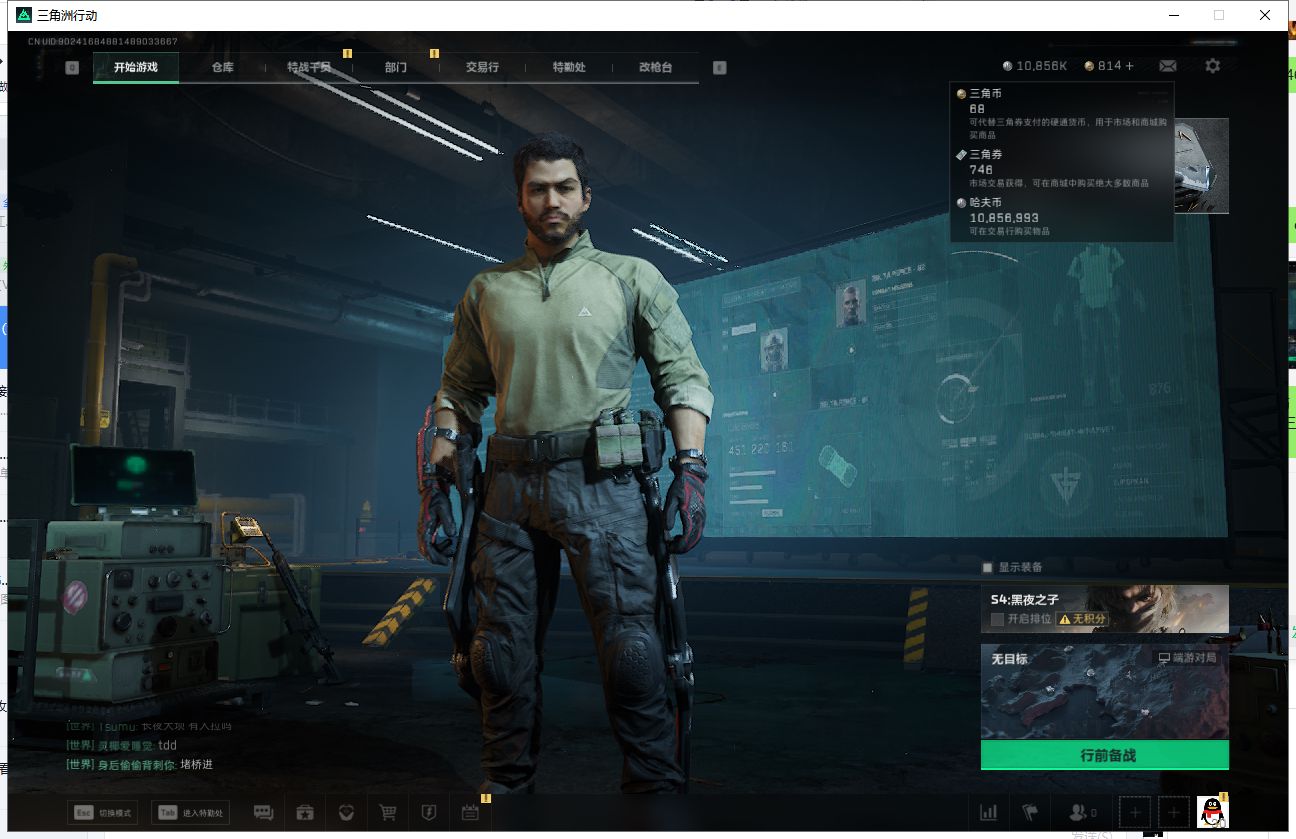The height and width of the screenshot is (839, 1296).
Task: Open the bar chart statistics icon
Action: point(989,813)
